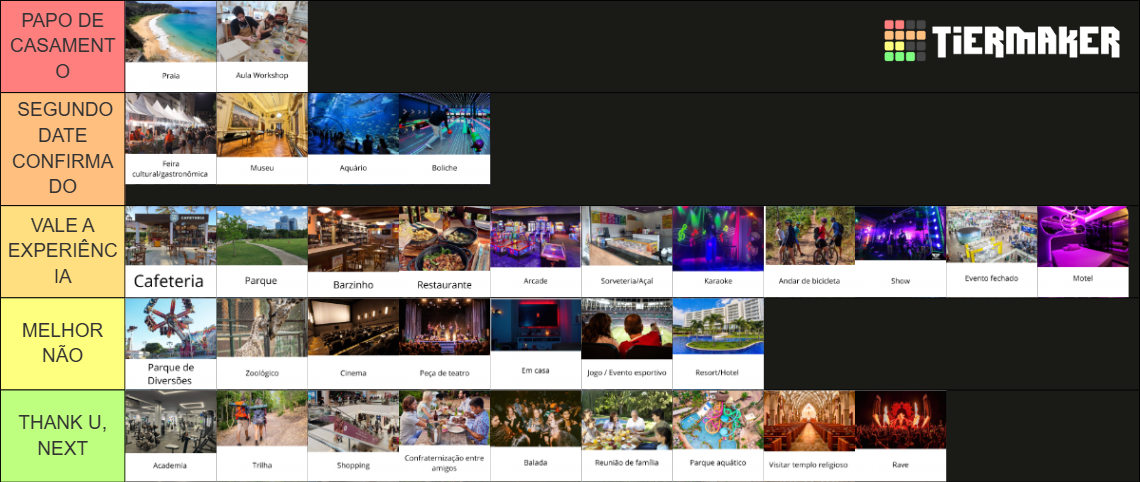Click the TierMaker logo
The image size is (1140, 482).
coord(1002,41)
